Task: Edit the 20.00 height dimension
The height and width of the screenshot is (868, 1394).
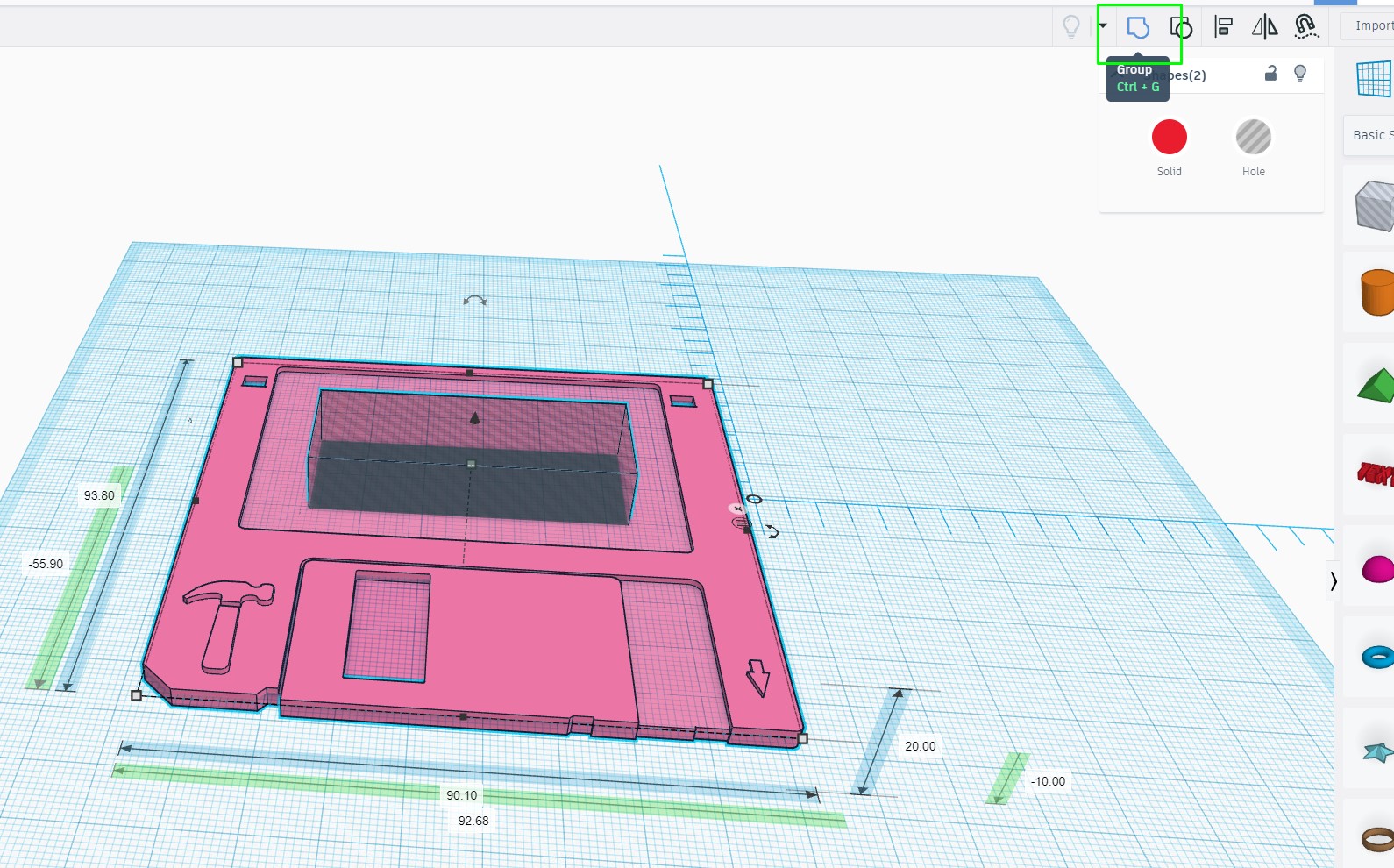Action: click(x=921, y=746)
